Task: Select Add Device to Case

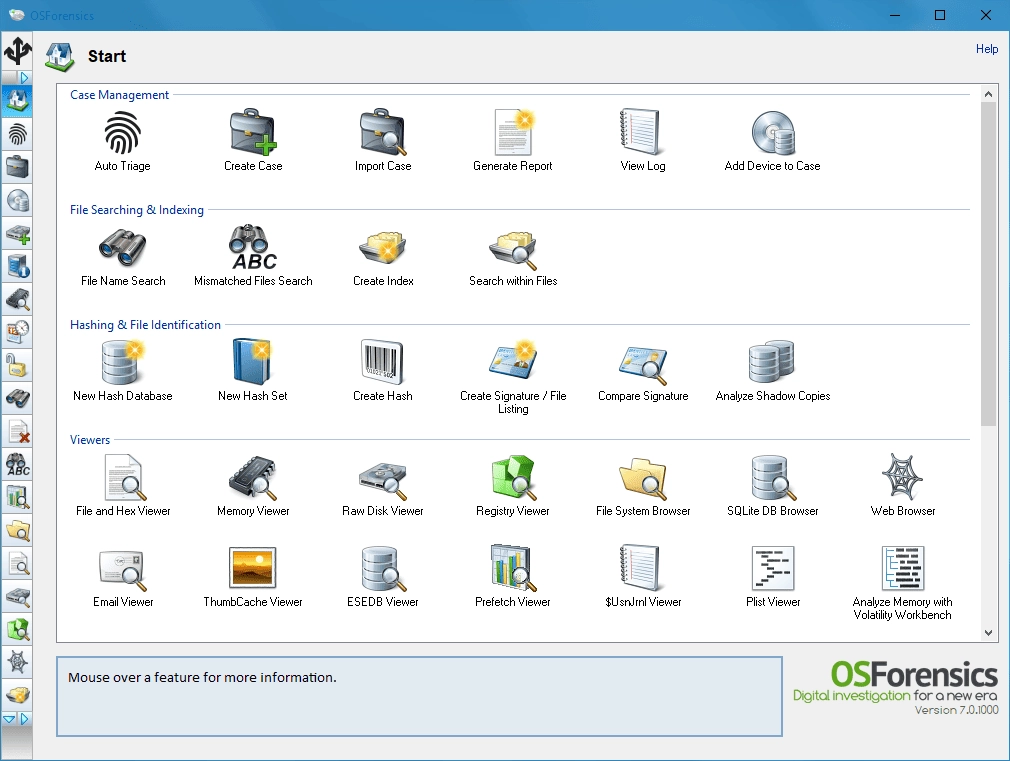Action: [772, 140]
